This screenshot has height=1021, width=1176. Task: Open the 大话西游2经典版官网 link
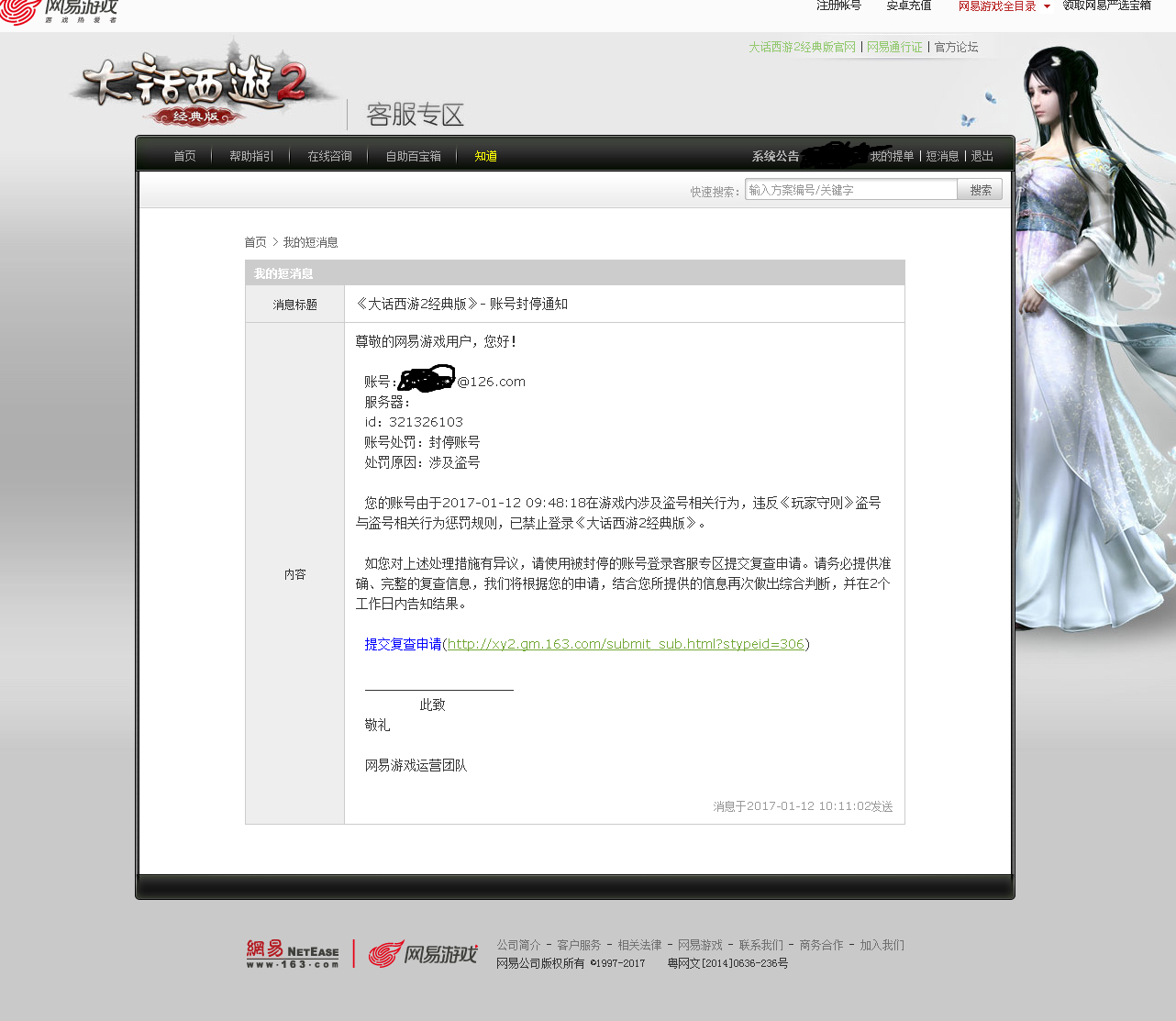click(802, 47)
